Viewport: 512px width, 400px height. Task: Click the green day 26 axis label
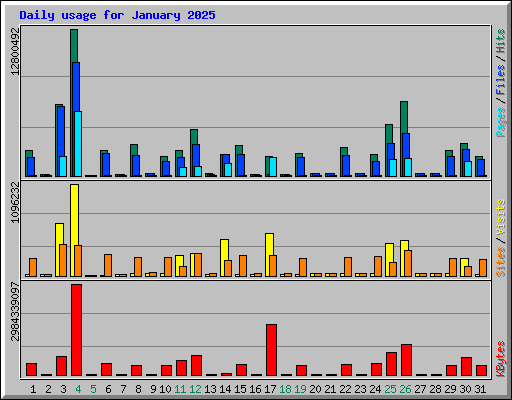(x=405, y=389)
